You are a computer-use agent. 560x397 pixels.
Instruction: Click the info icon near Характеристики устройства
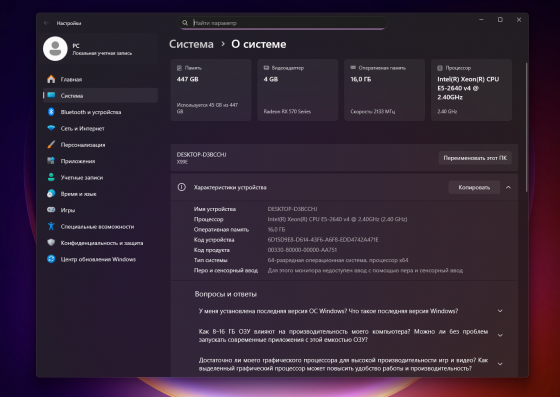pos(181,187)
